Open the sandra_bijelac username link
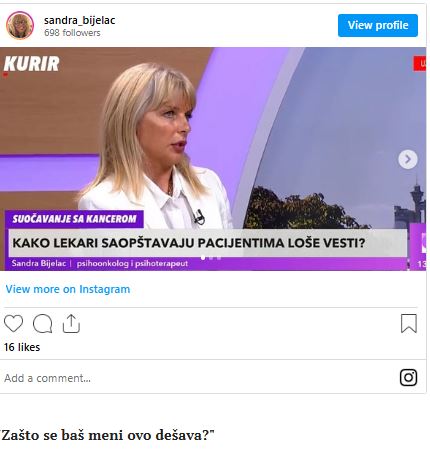Viewport: 430px width, 453px height. point(80,20)
